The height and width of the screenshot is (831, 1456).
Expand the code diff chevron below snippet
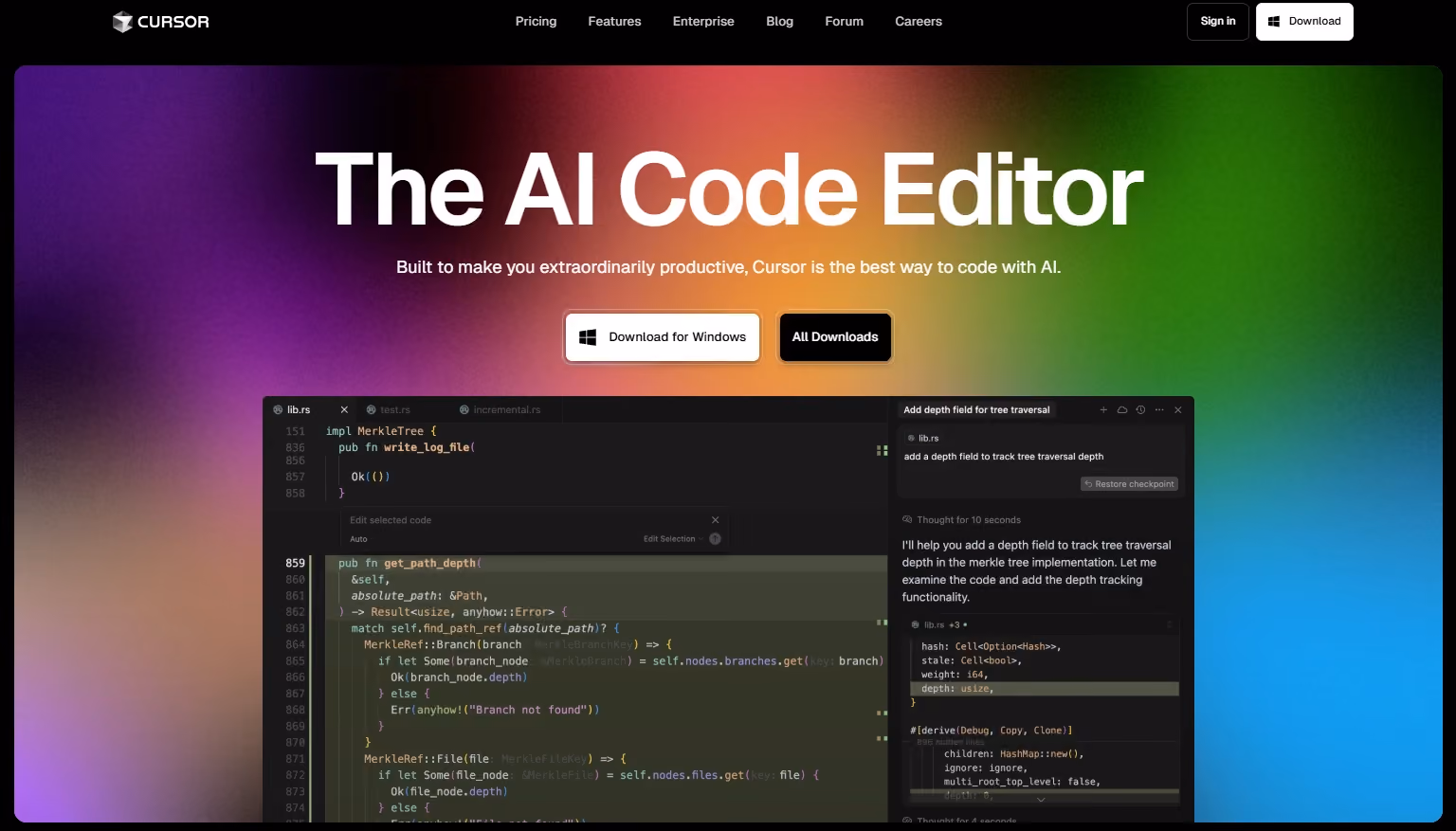pyautogui.click(x=1041, y=800)
